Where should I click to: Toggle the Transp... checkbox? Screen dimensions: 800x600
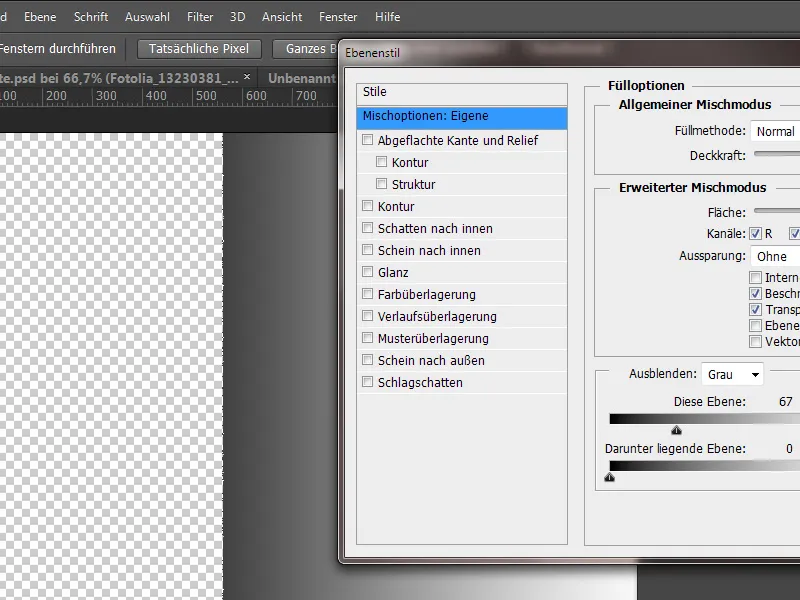tap(755, 310)
